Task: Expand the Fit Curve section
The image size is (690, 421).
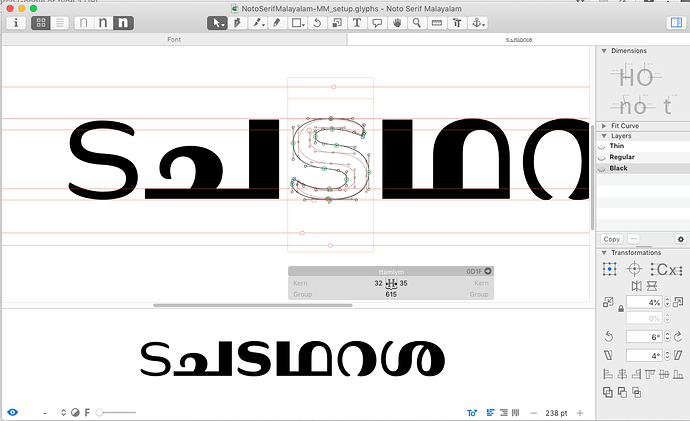Action: point(604,126)
